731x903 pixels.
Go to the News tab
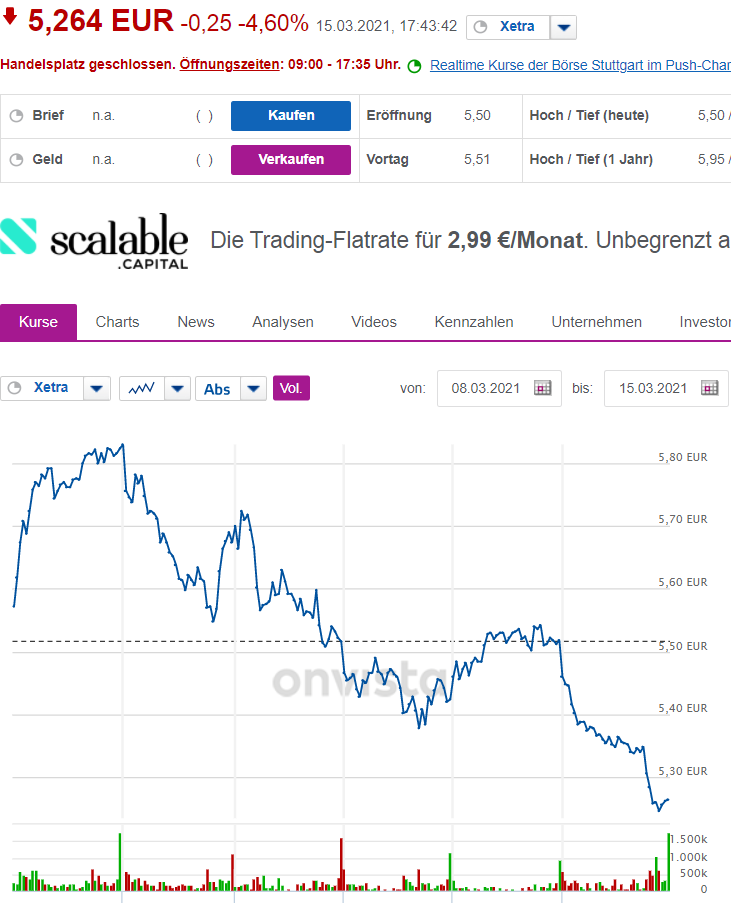pos(196,322)
